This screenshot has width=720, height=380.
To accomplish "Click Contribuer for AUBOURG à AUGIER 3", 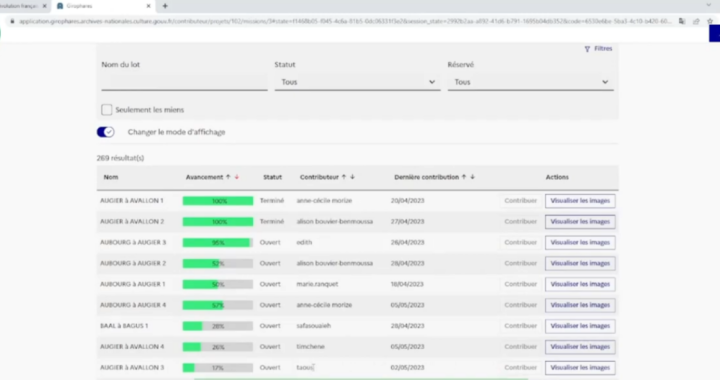I will click(520, 242).
